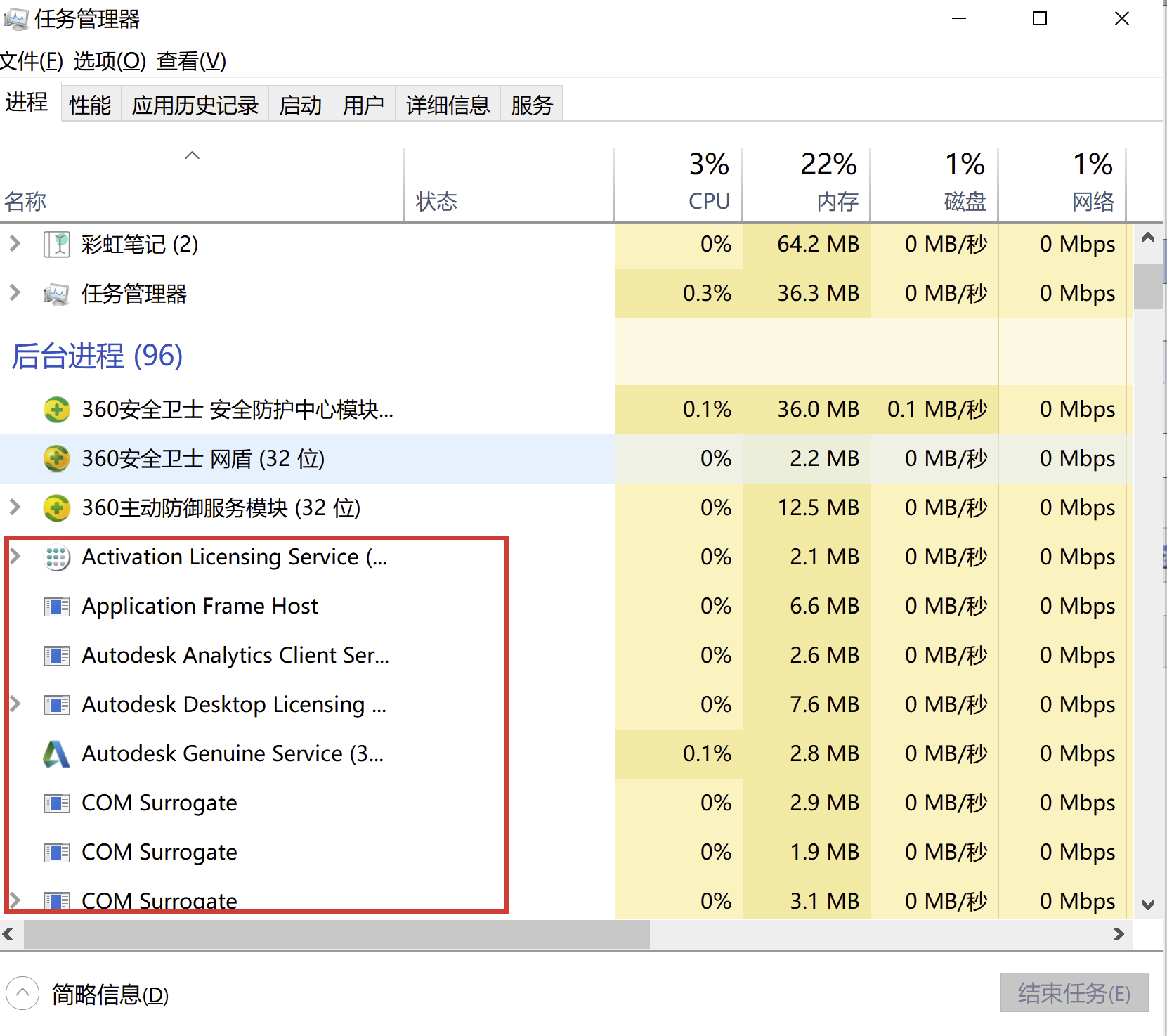Open the 选项(O) menu
This screenshot has height=1036, width=1167.
tap(110, 61)
